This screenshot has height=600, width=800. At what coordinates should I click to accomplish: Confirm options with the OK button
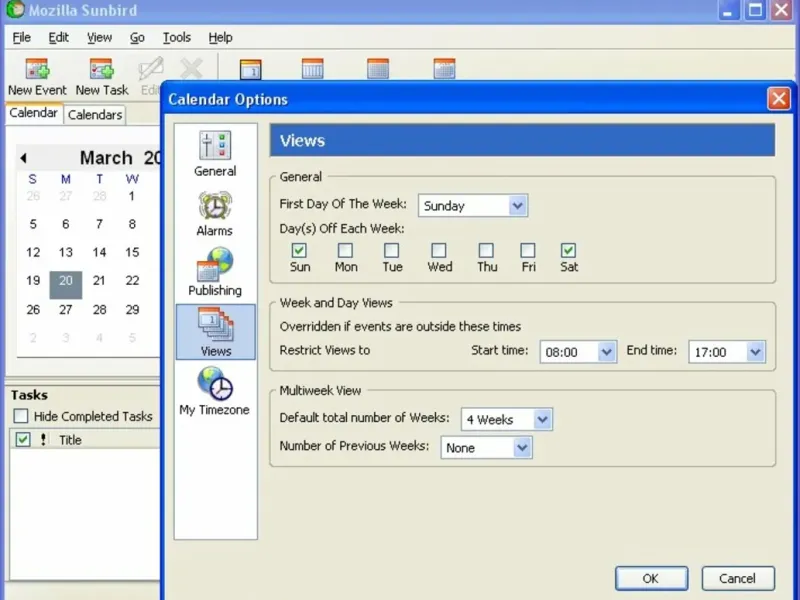(651, 578)
